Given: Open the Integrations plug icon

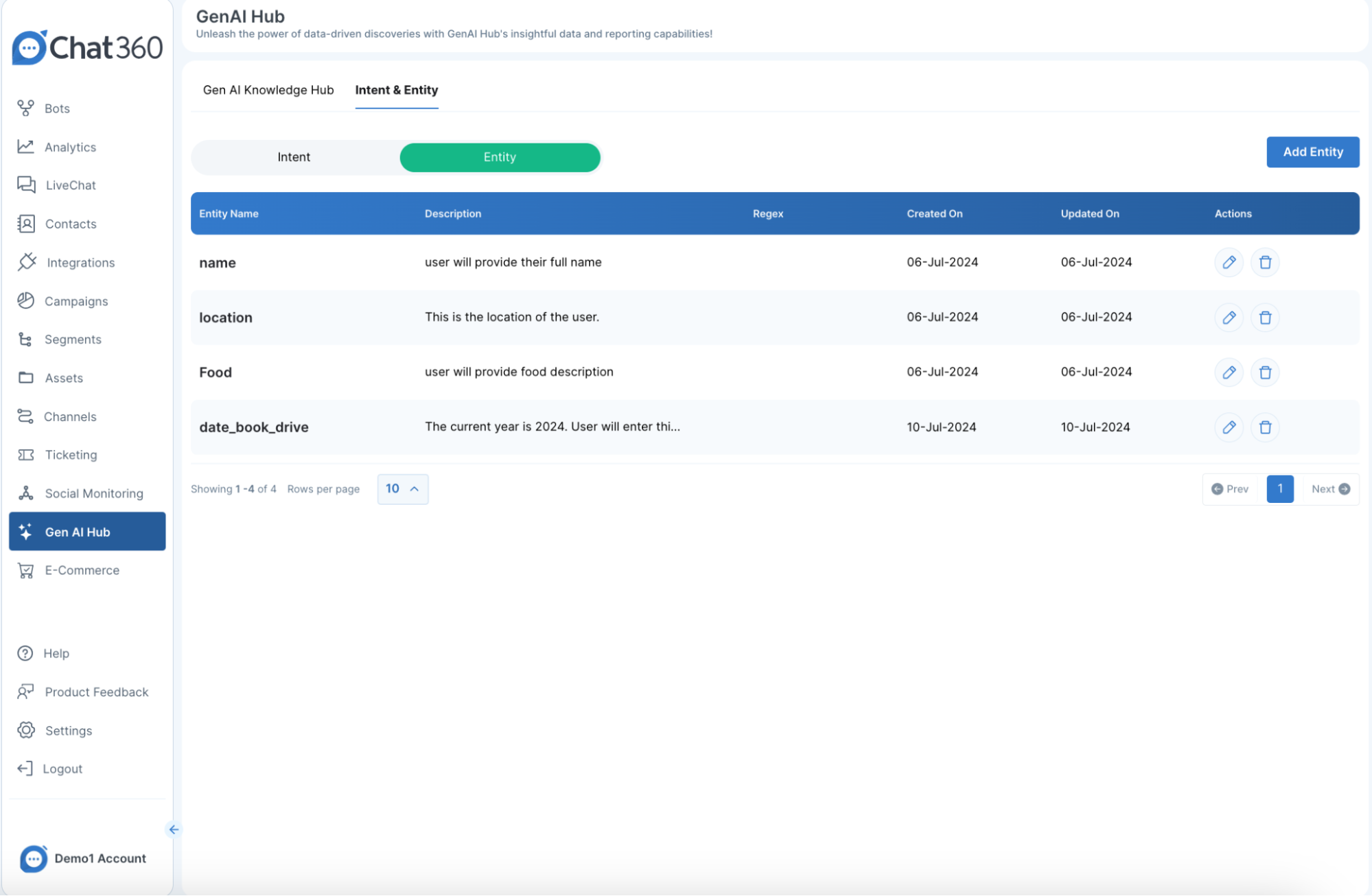Looking at the screenshot, I should coord(27,262).
